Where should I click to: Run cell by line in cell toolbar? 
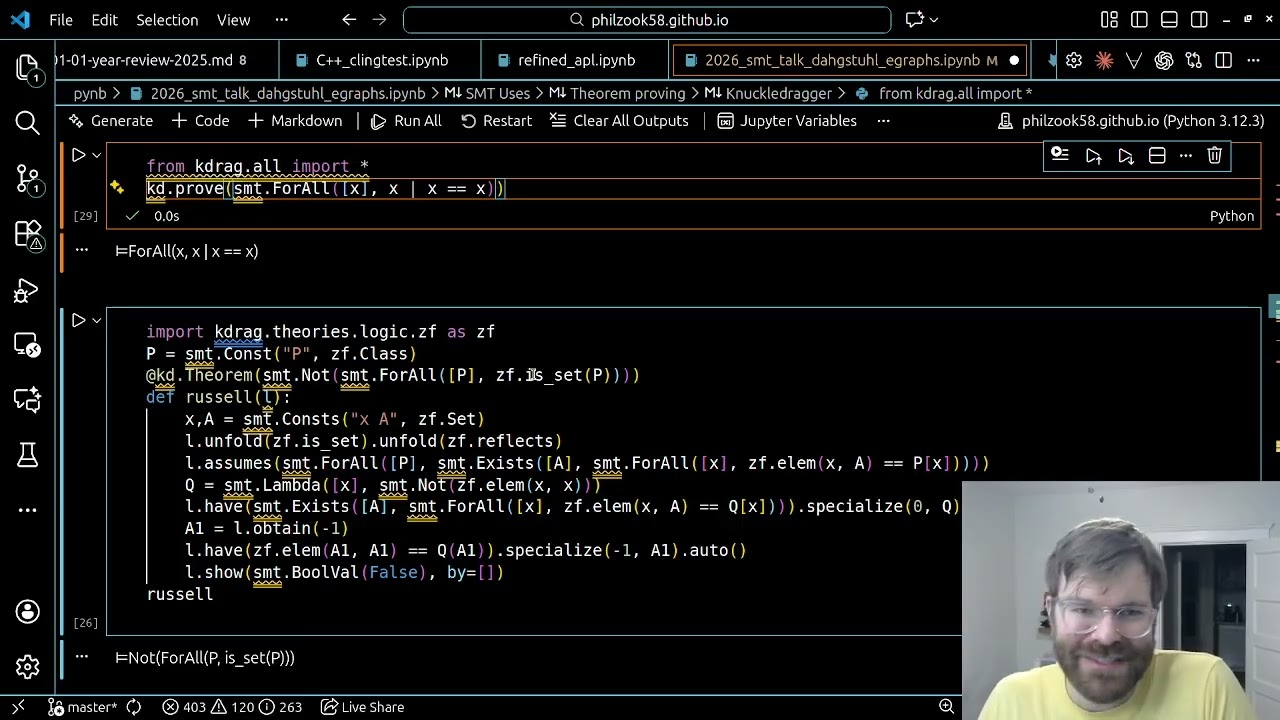tap(1060, 155)
